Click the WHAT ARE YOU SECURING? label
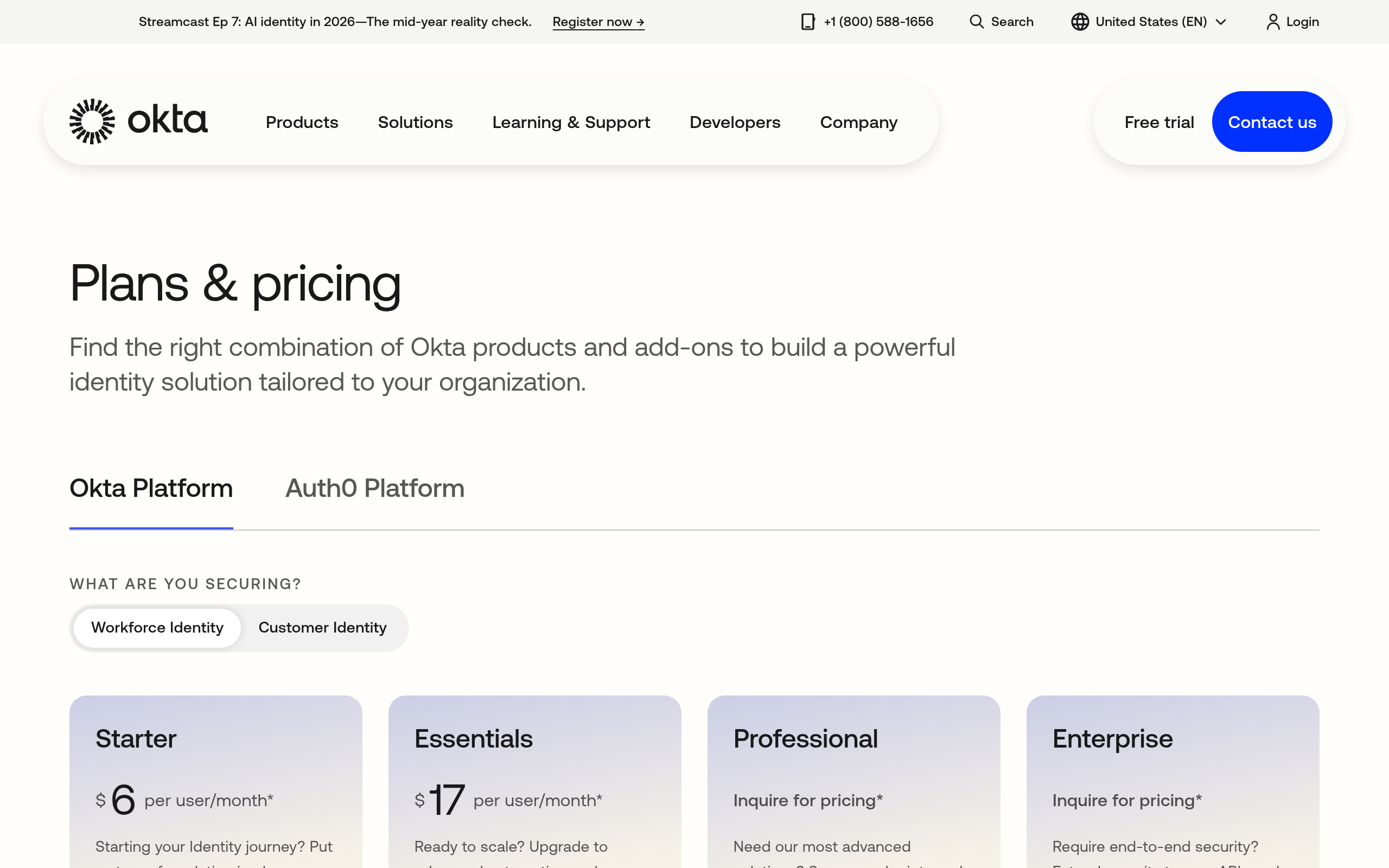The height and width of the screenshot is (868, 1389). pyautogui.click(x=186, y=584)
